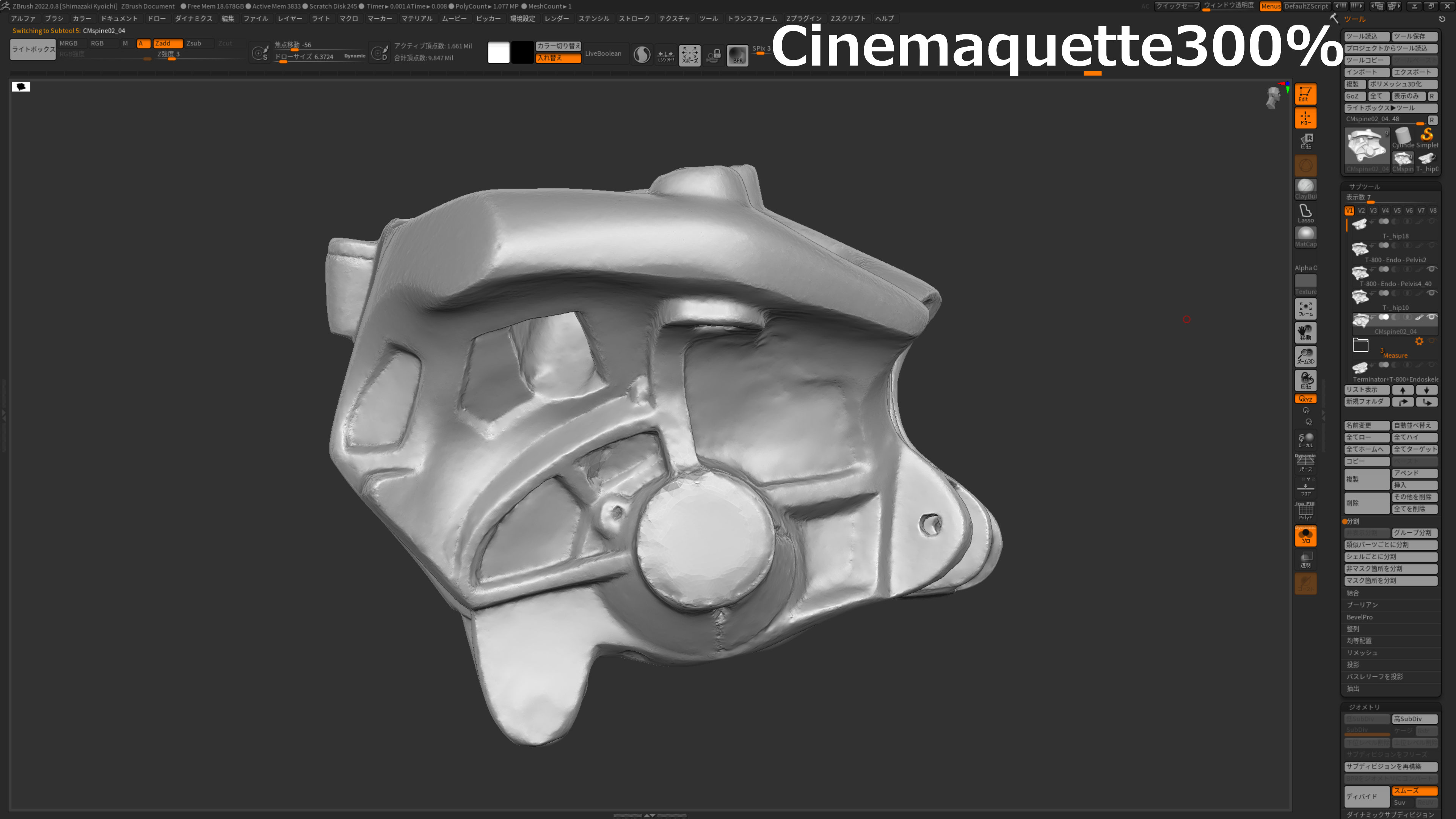Open the ヘルプ (Help) menu
This screenshot has width=1456, height=819.
click(x=885, y=19)
